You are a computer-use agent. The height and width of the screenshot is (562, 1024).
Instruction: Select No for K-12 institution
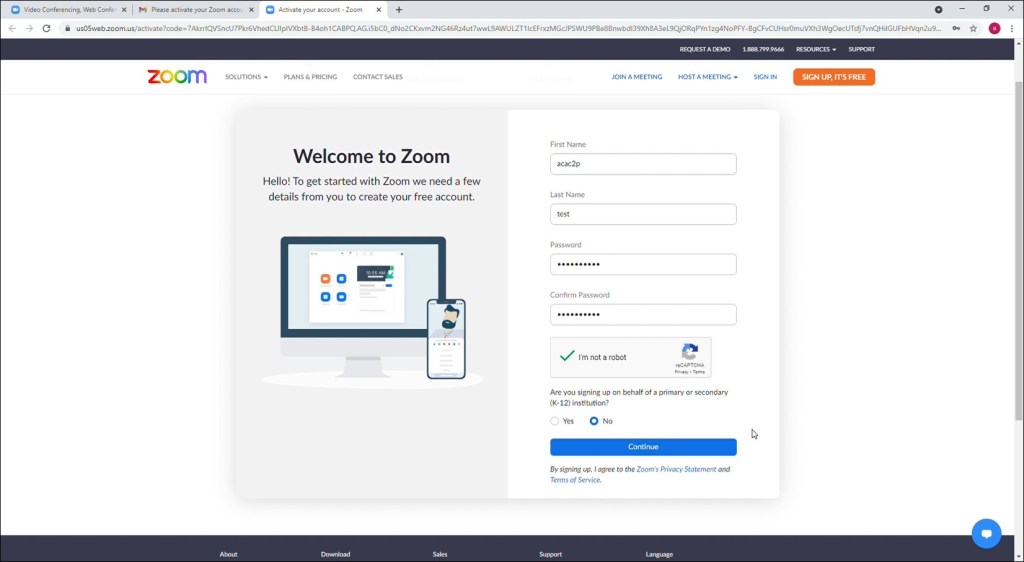click(x=594, y=421)
